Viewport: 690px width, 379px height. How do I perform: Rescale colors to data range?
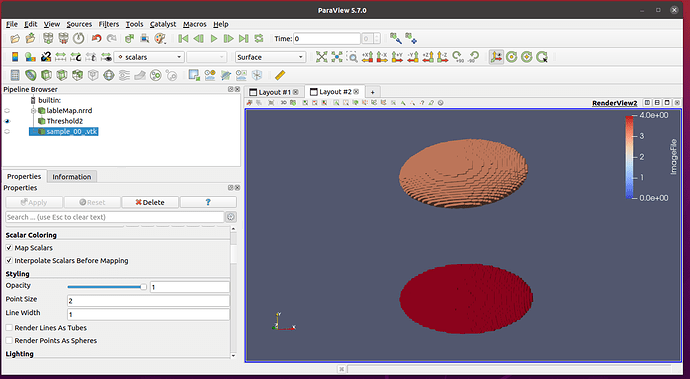(60, 57)
